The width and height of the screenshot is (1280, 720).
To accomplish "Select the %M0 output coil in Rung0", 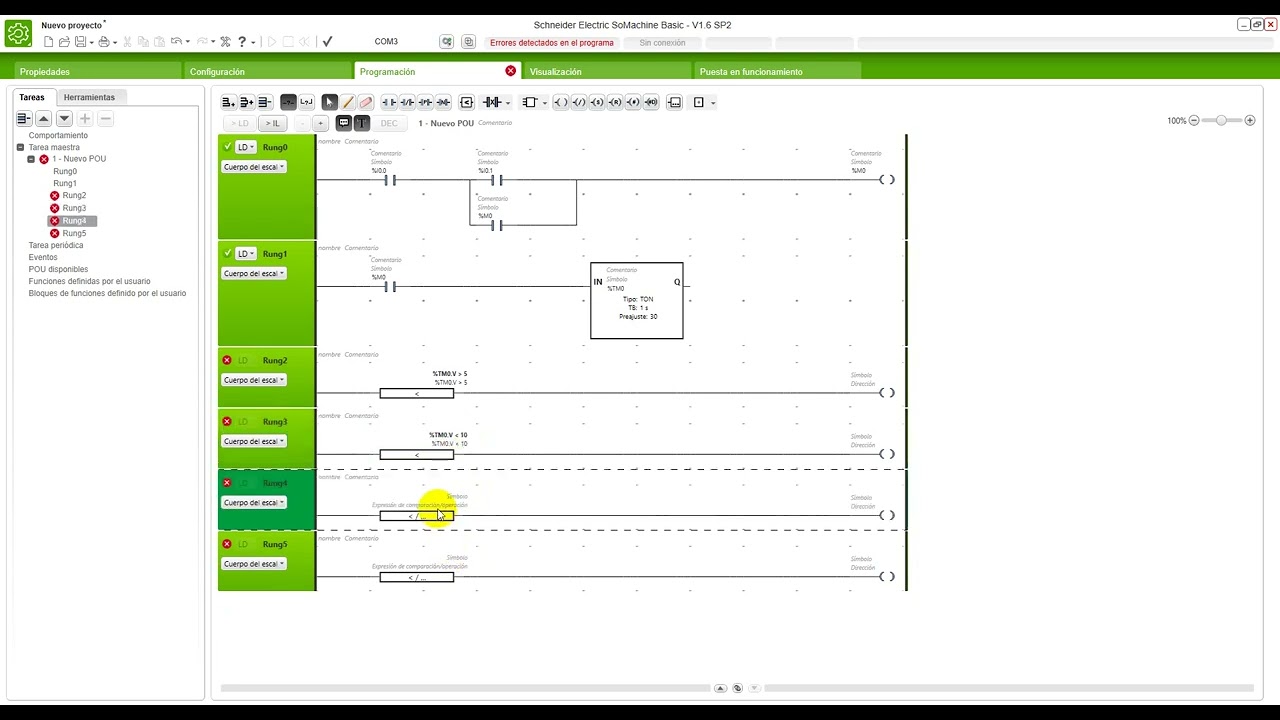I will point(887,180).
